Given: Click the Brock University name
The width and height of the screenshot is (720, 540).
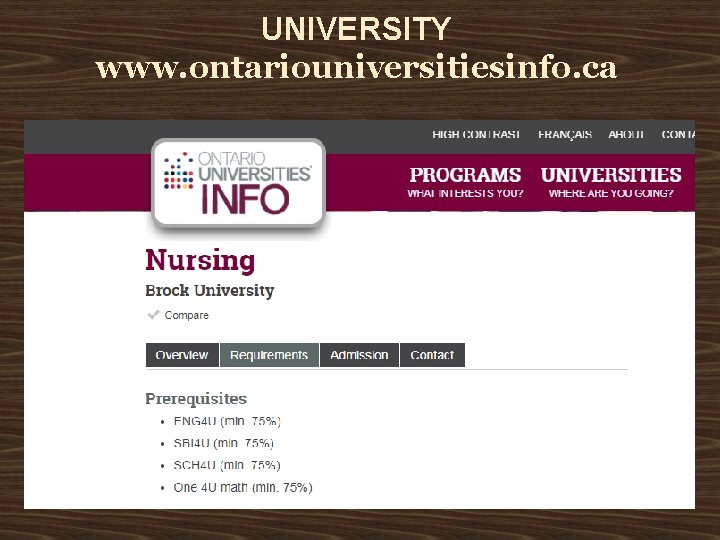Looking at the screenshot, I should coord(209,291).
